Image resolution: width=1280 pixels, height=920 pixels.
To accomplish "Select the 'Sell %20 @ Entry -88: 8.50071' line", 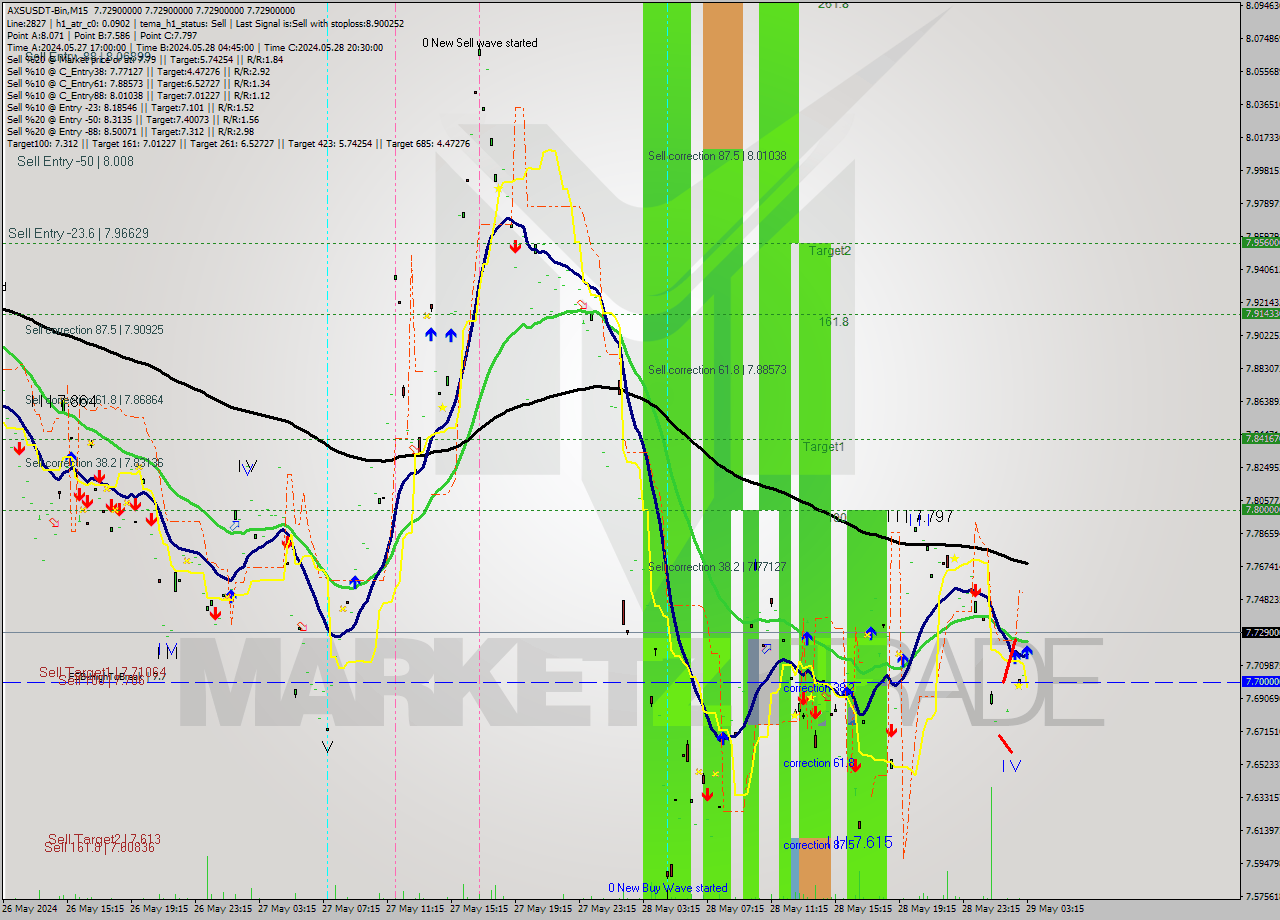I will pos(130,131).
